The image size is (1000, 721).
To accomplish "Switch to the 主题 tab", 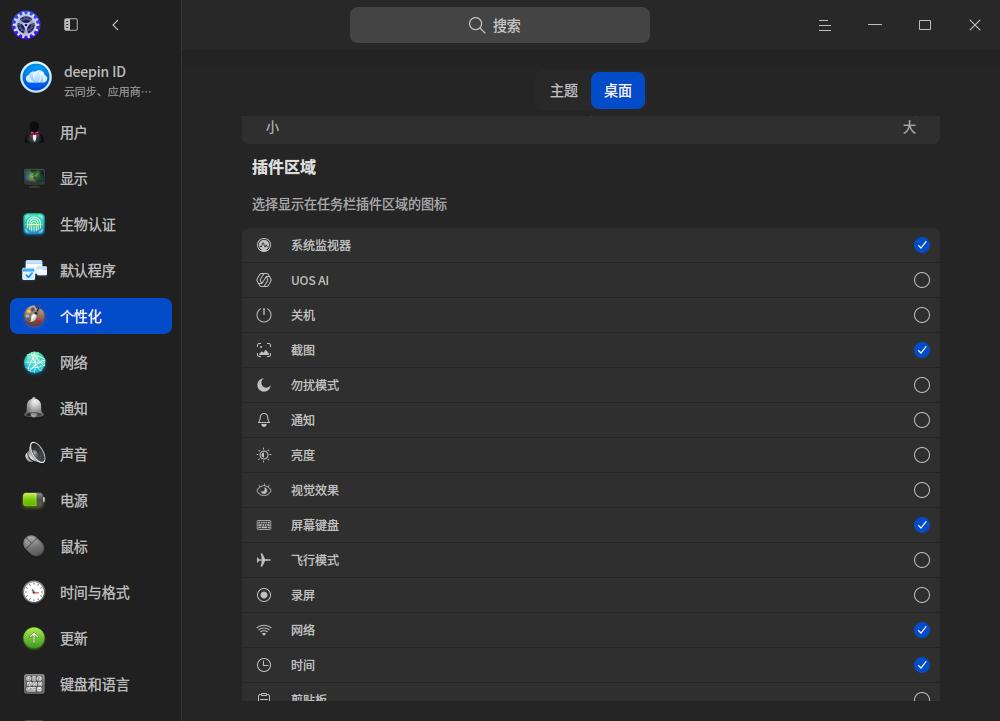I will (x=564, y=91).
